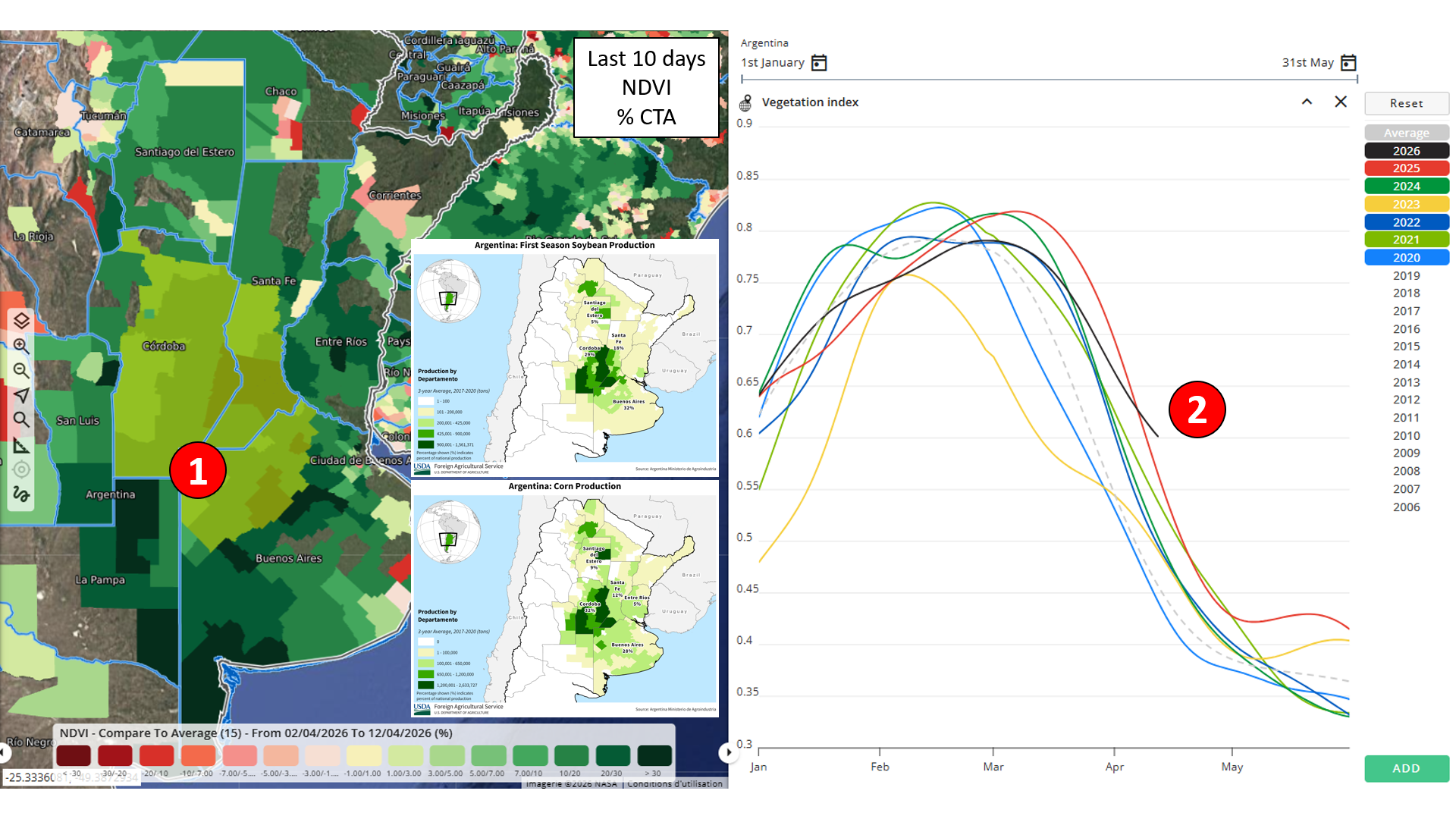Select the locate arrow tool

[x=21, y=395]
